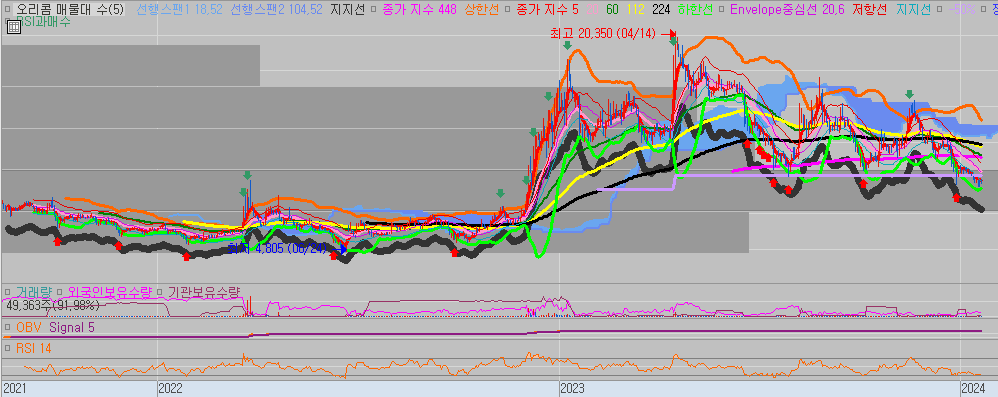Toggle checkbox before 종가 지수 448
Image resolution: width=998 pixels, height=397 pixels.
click(375, 10)
